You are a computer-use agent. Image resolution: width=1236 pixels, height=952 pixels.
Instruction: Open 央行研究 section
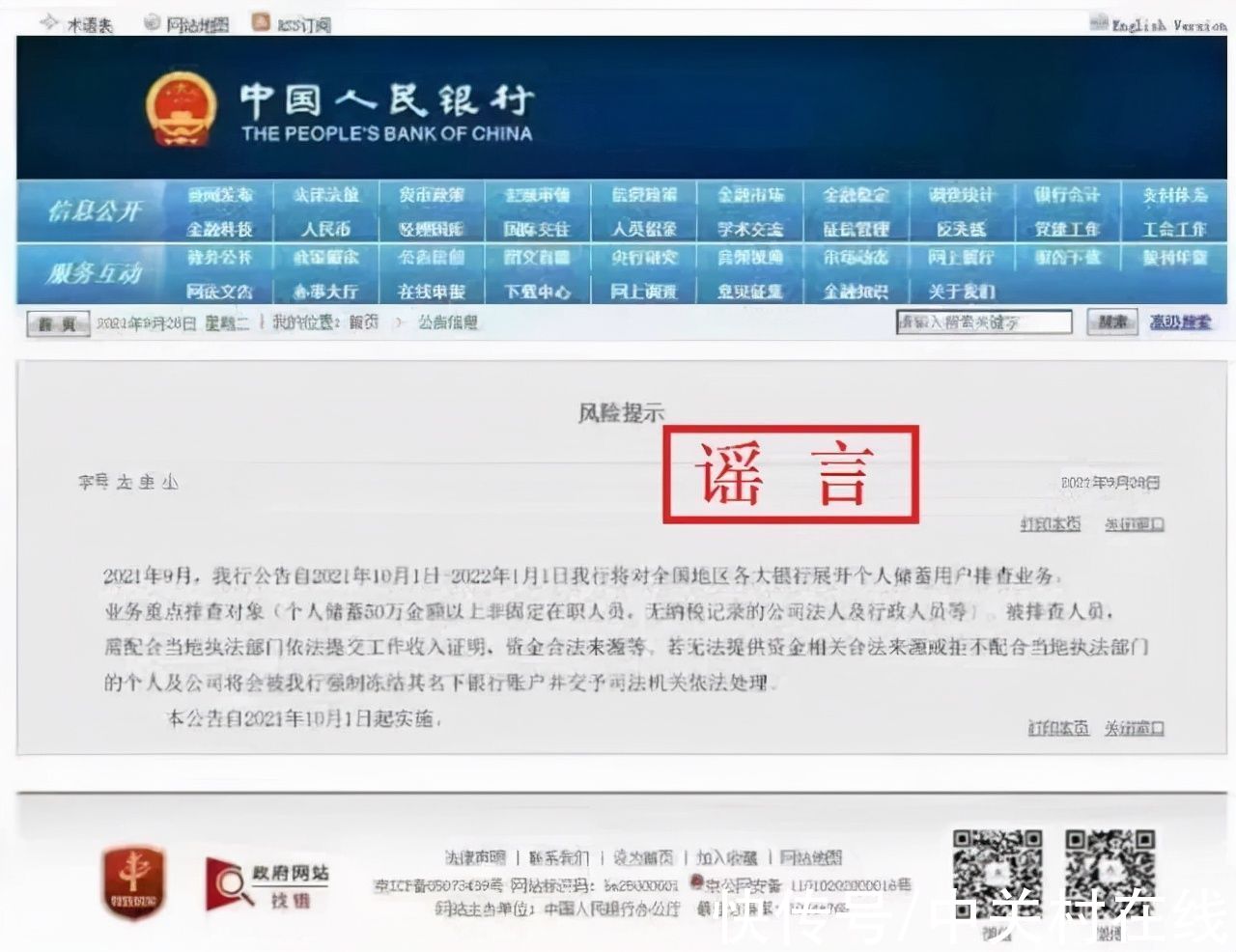pyautogui.click(x=644, y=258)
